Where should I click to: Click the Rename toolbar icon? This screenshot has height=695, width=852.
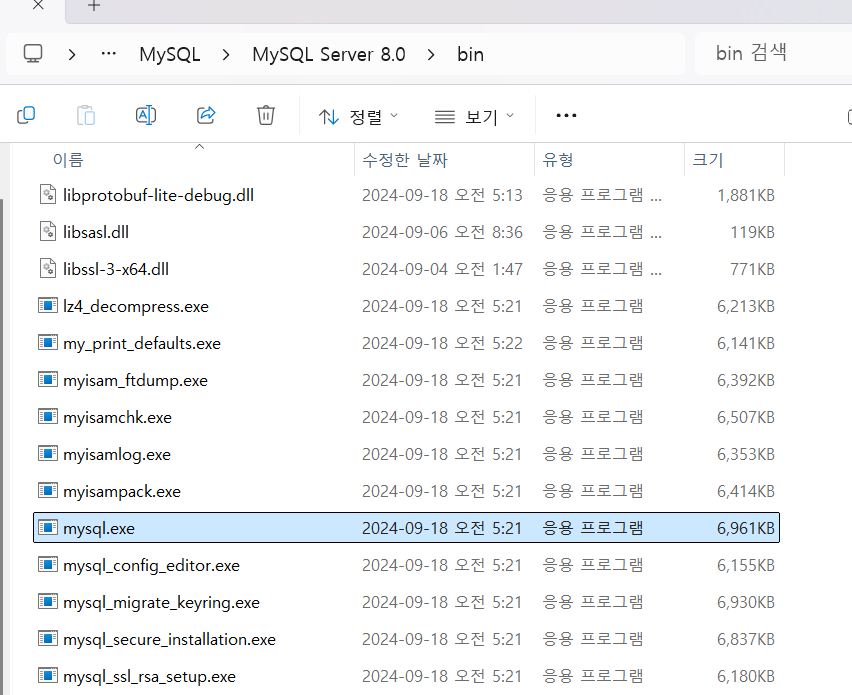(x=146, y=115)
